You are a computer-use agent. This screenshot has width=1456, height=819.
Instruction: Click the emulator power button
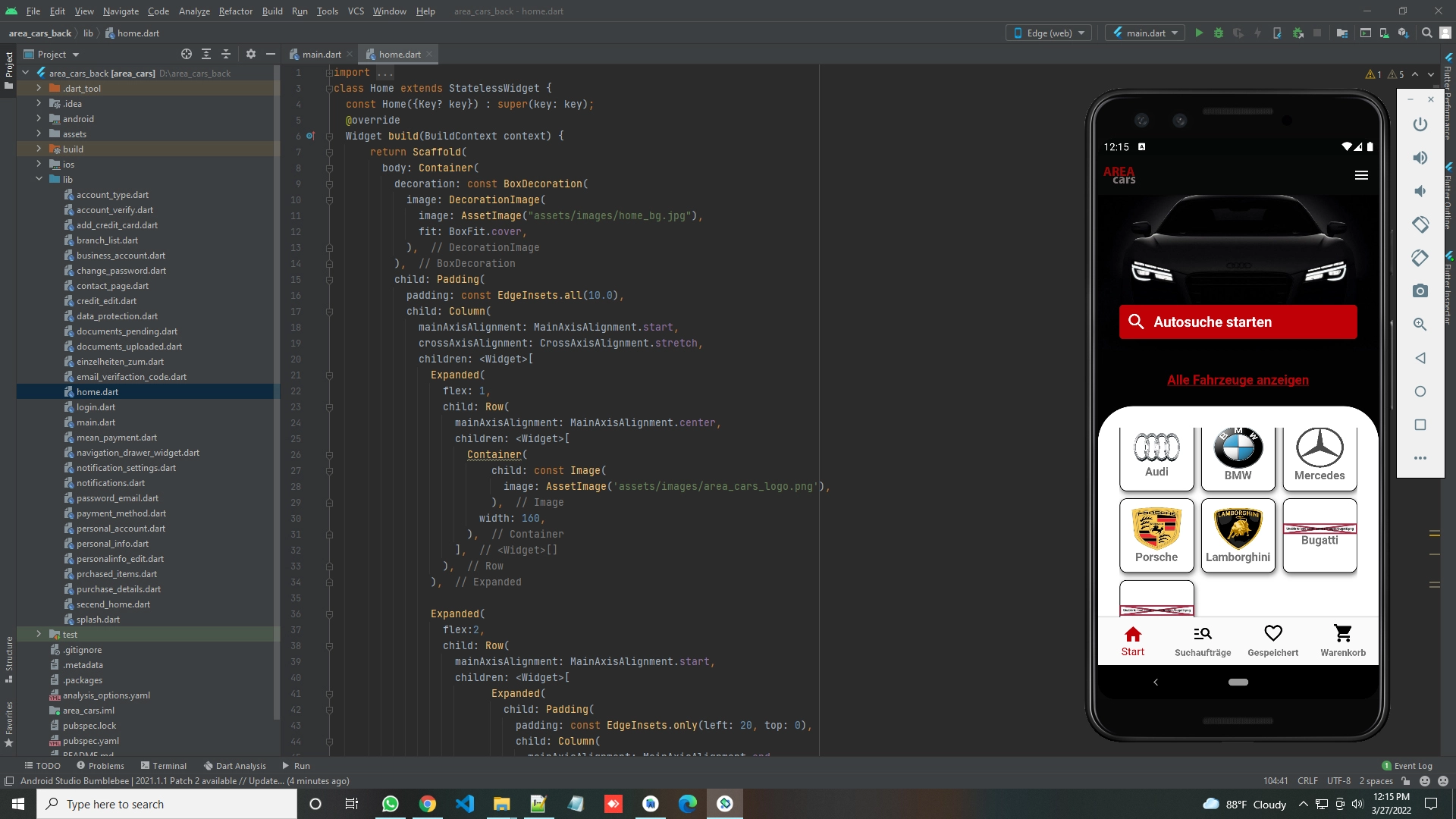click(x=1420, y=124)
